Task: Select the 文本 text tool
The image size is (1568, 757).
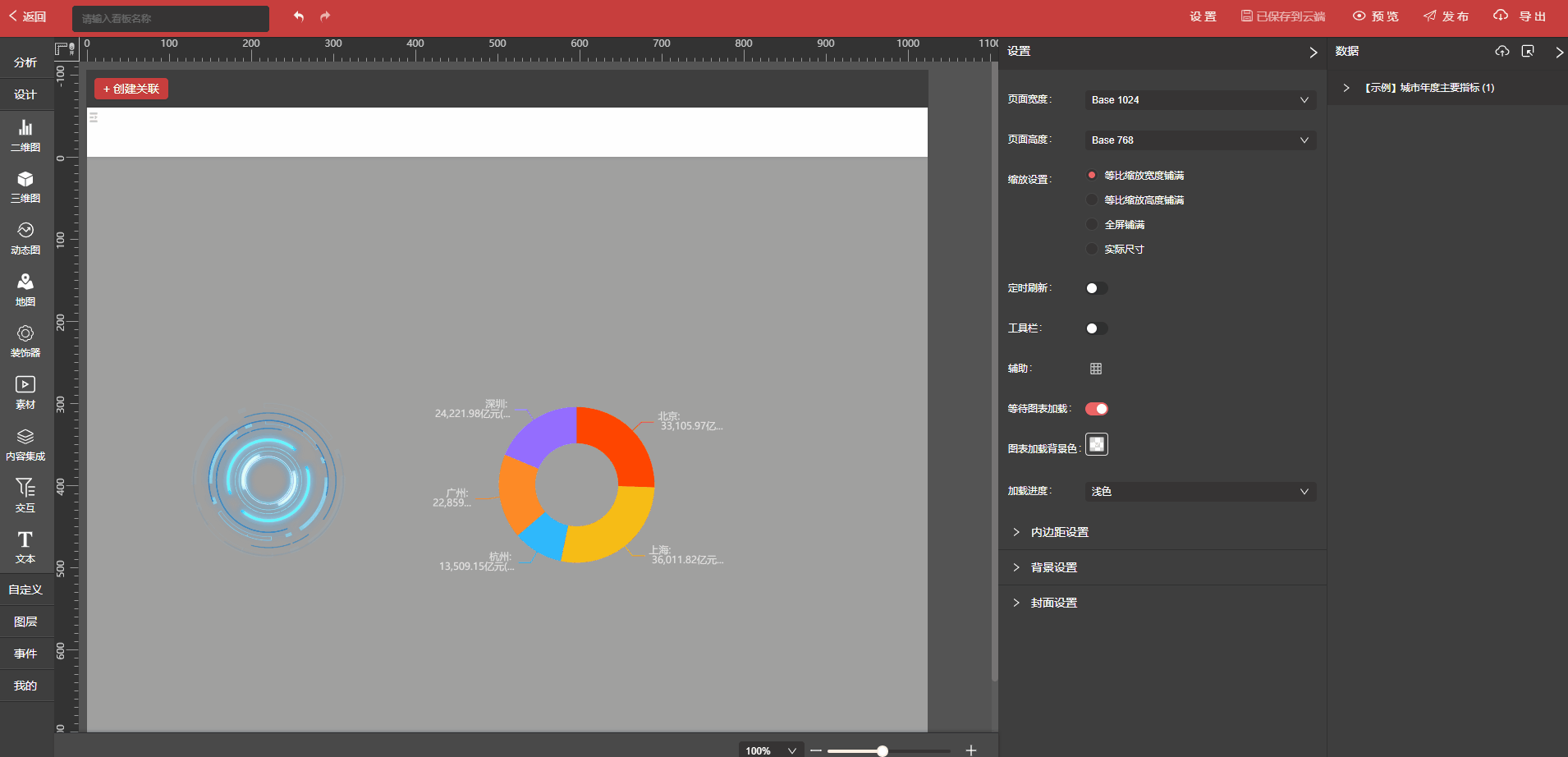Action: click(25, 547)
